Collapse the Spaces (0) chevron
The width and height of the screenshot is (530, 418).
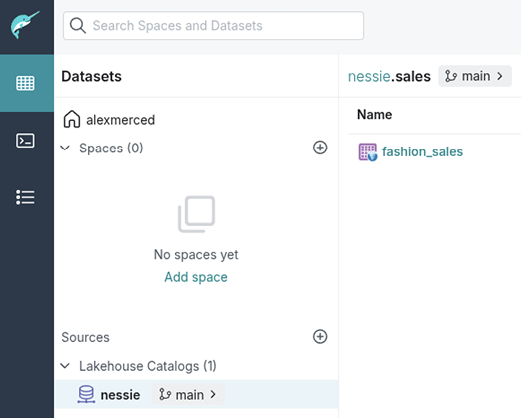click(x=65, y=148)
